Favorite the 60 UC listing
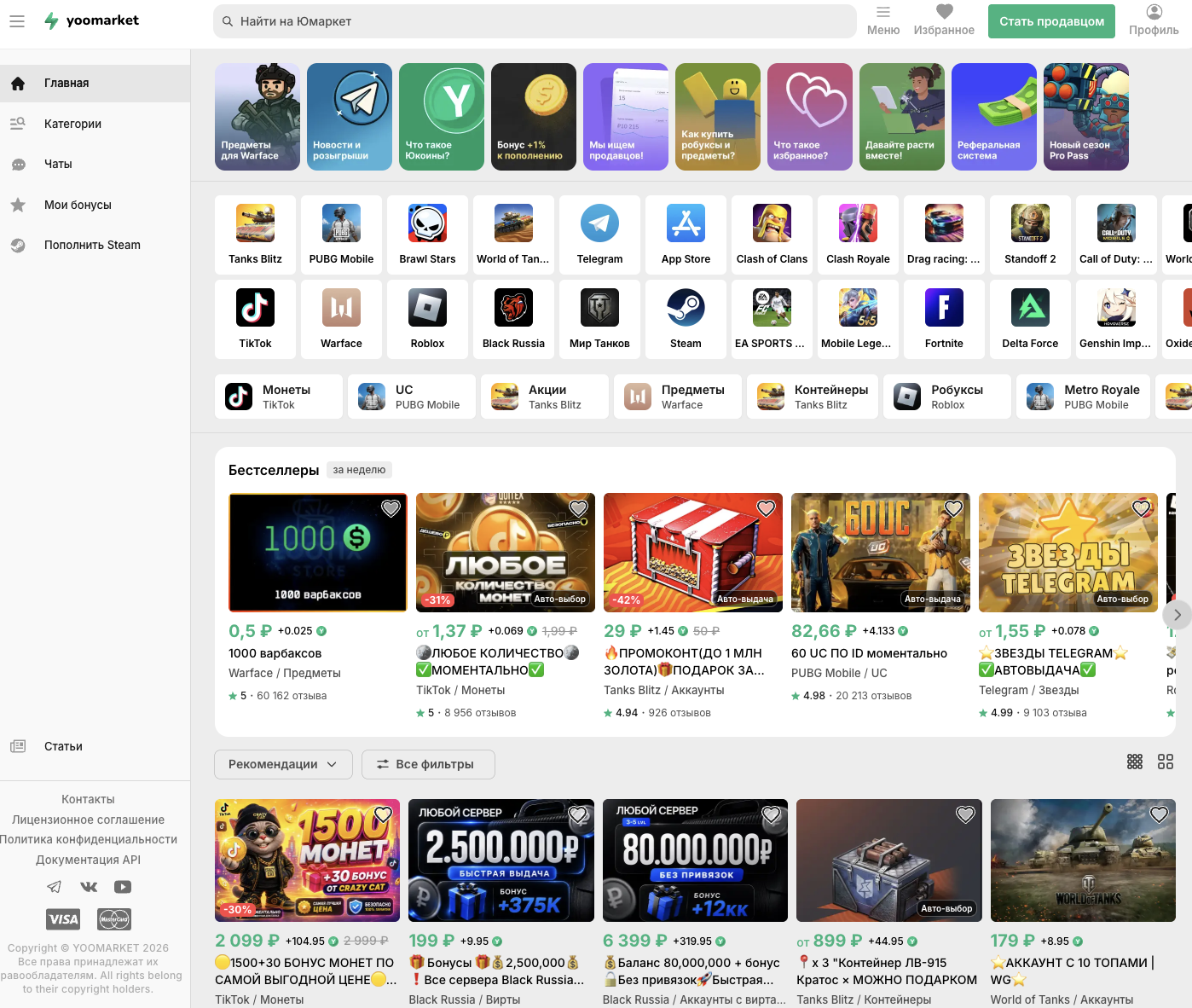The height and width of the screenshot is (1008, 1192). coord(953,508)
